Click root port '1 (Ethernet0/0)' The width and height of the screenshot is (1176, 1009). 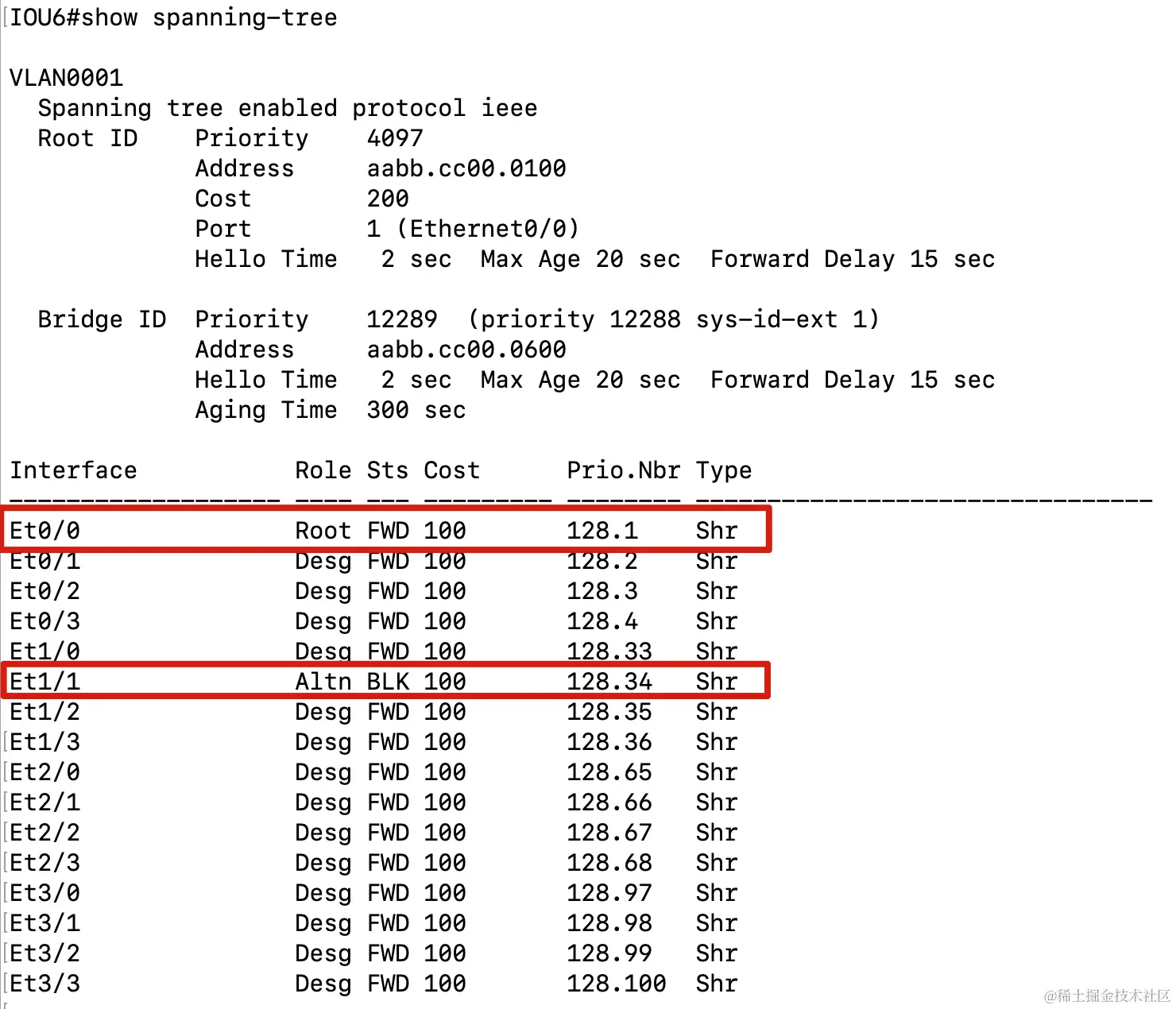pyautogui.click(x=473, y=229)
